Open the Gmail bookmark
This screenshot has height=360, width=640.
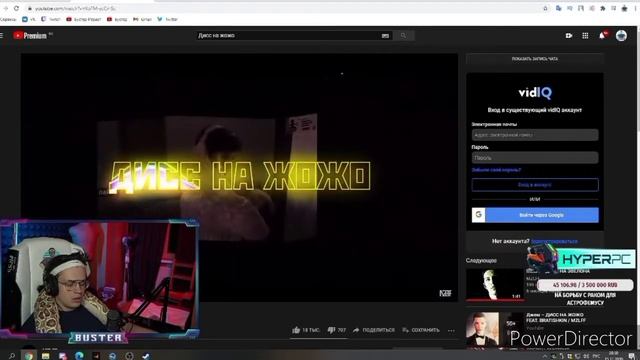[142, 19]
